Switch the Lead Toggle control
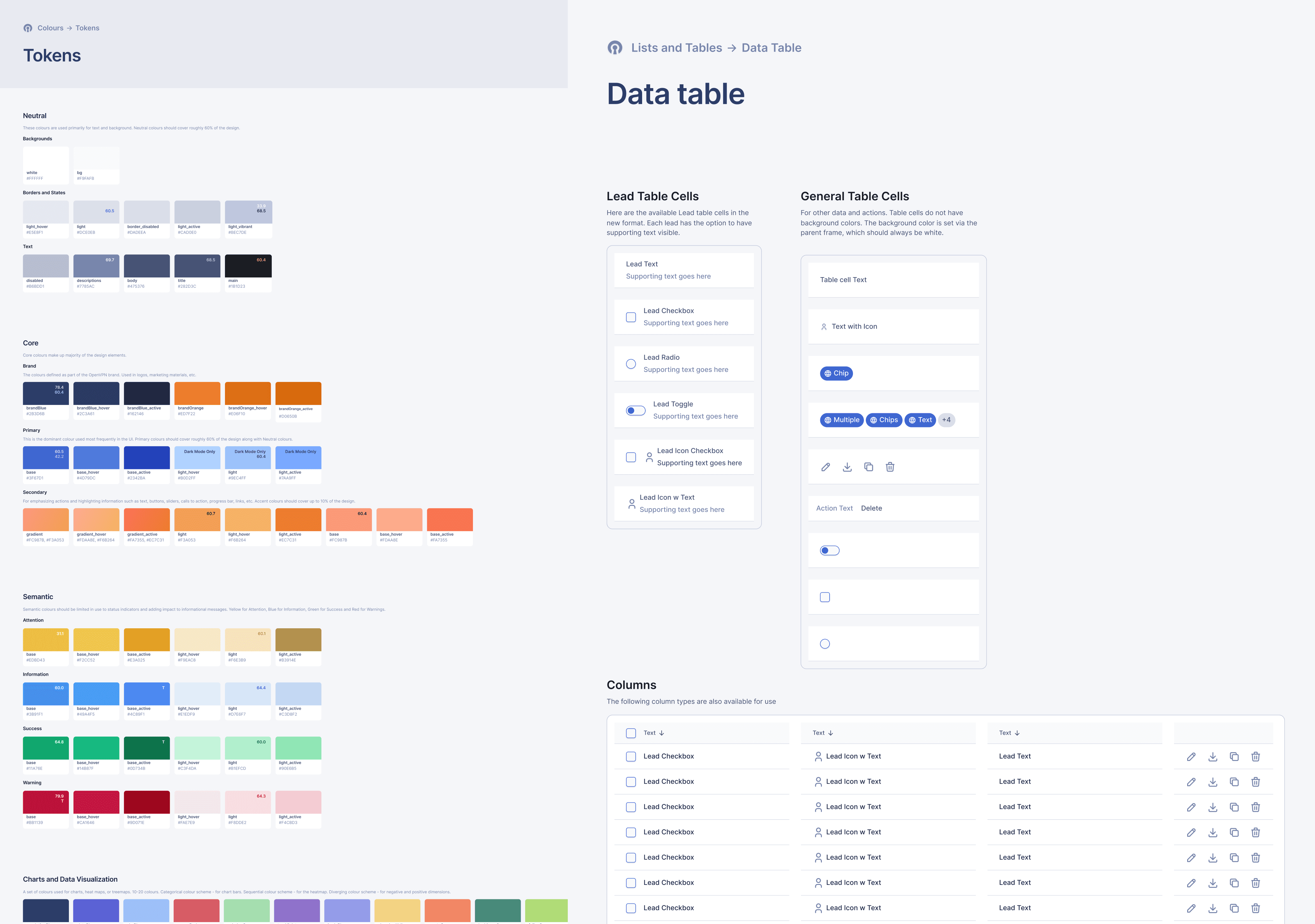The image size is (1315, 924). coord(635,411)
